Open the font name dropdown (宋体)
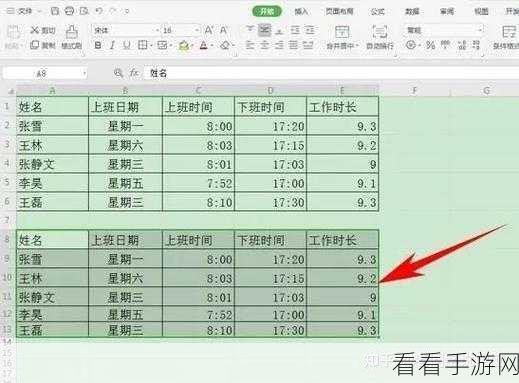This screenshot has height=383, width=519. (x=157, y=30)
